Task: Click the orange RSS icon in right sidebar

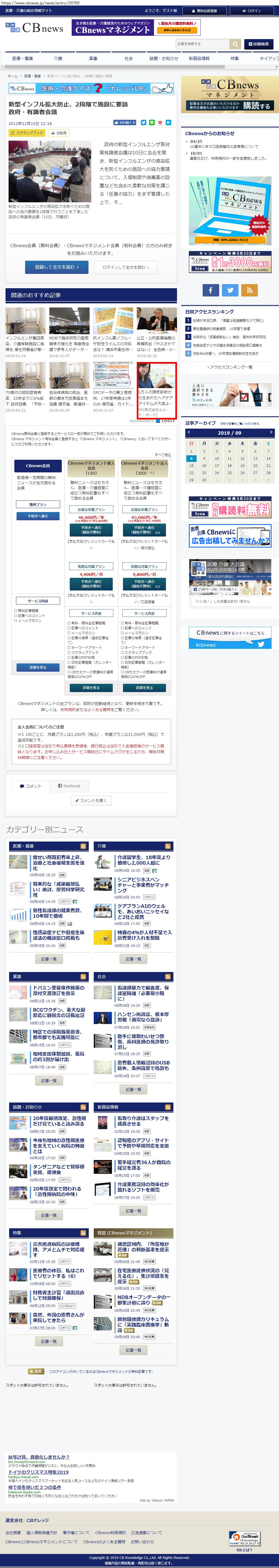Action: tap(249, 290)
